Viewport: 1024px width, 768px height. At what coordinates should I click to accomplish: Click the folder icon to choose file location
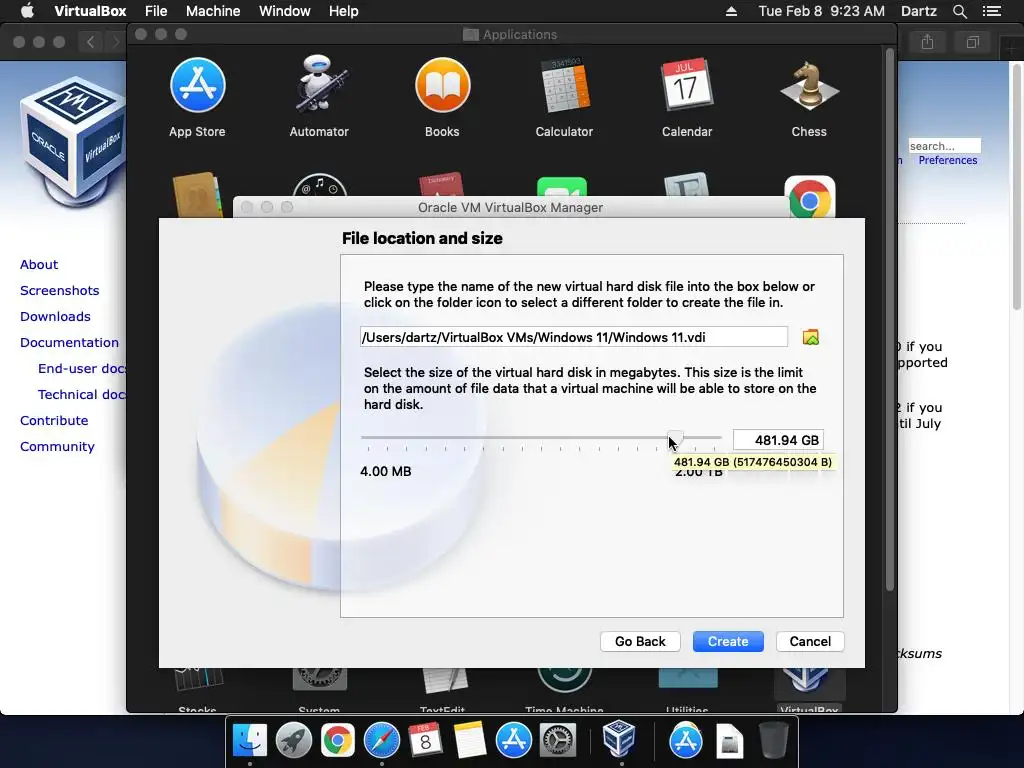click(x=810, y=337)
